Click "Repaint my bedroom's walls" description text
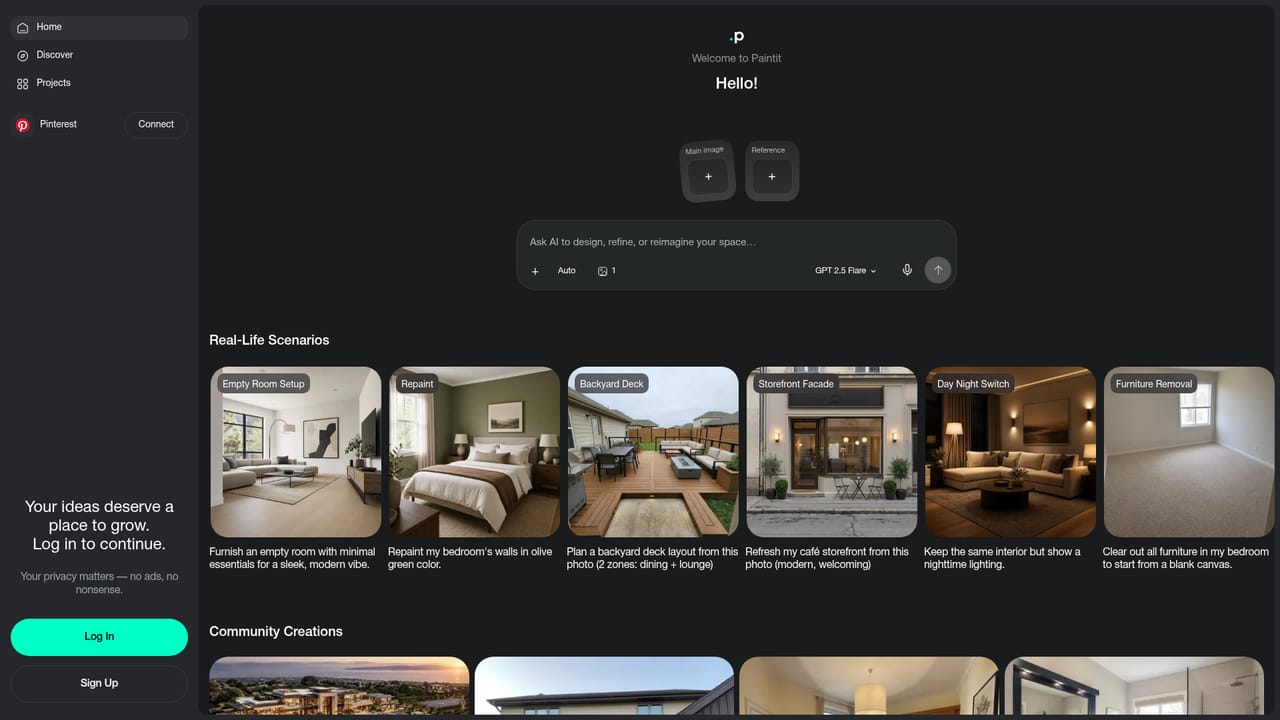Screen dimensions: 1280x720 (x=470, y=558)
